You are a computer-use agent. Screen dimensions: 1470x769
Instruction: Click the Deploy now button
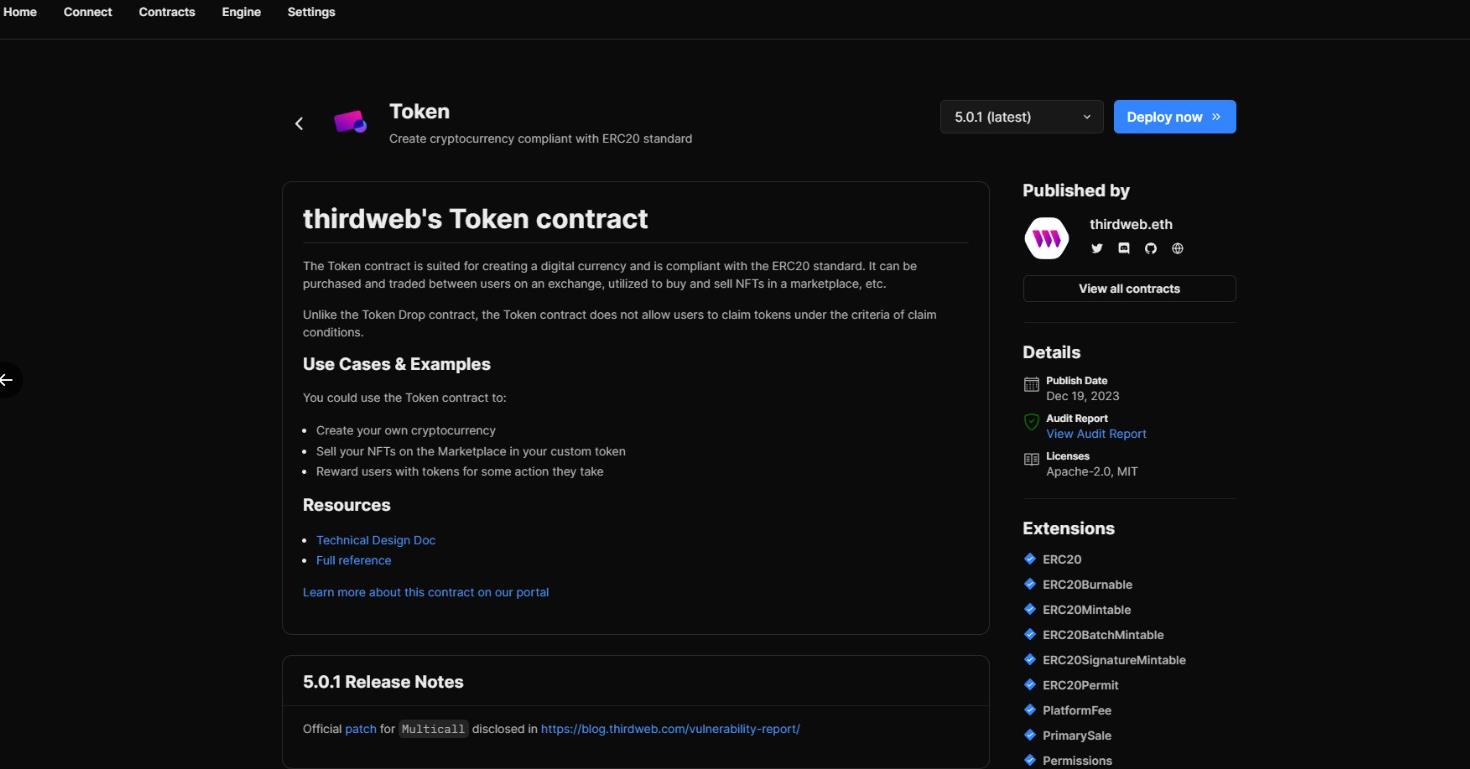pyautogui.click(x=1175, y=117)
